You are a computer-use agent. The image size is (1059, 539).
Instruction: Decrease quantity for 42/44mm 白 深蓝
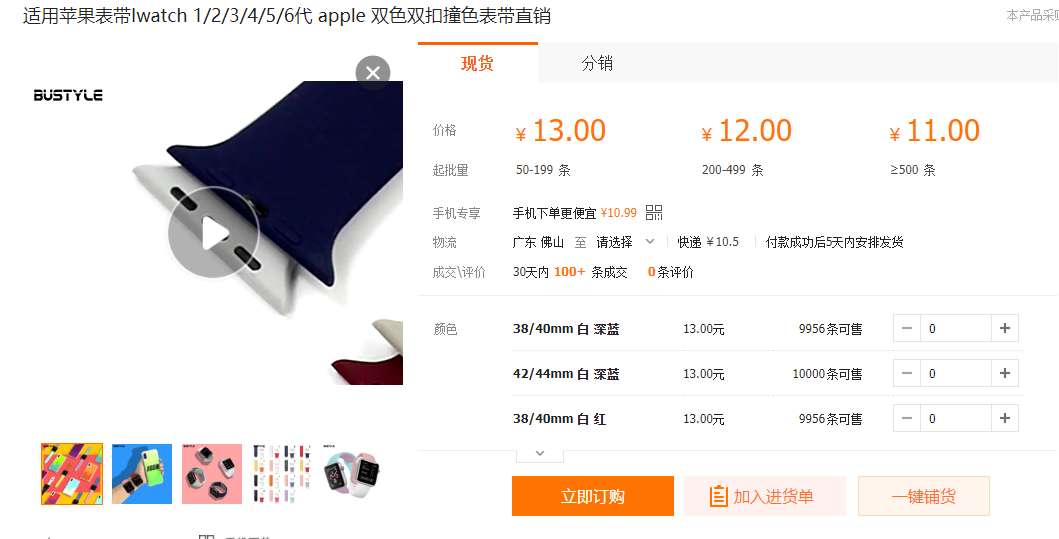pos(907,373)
